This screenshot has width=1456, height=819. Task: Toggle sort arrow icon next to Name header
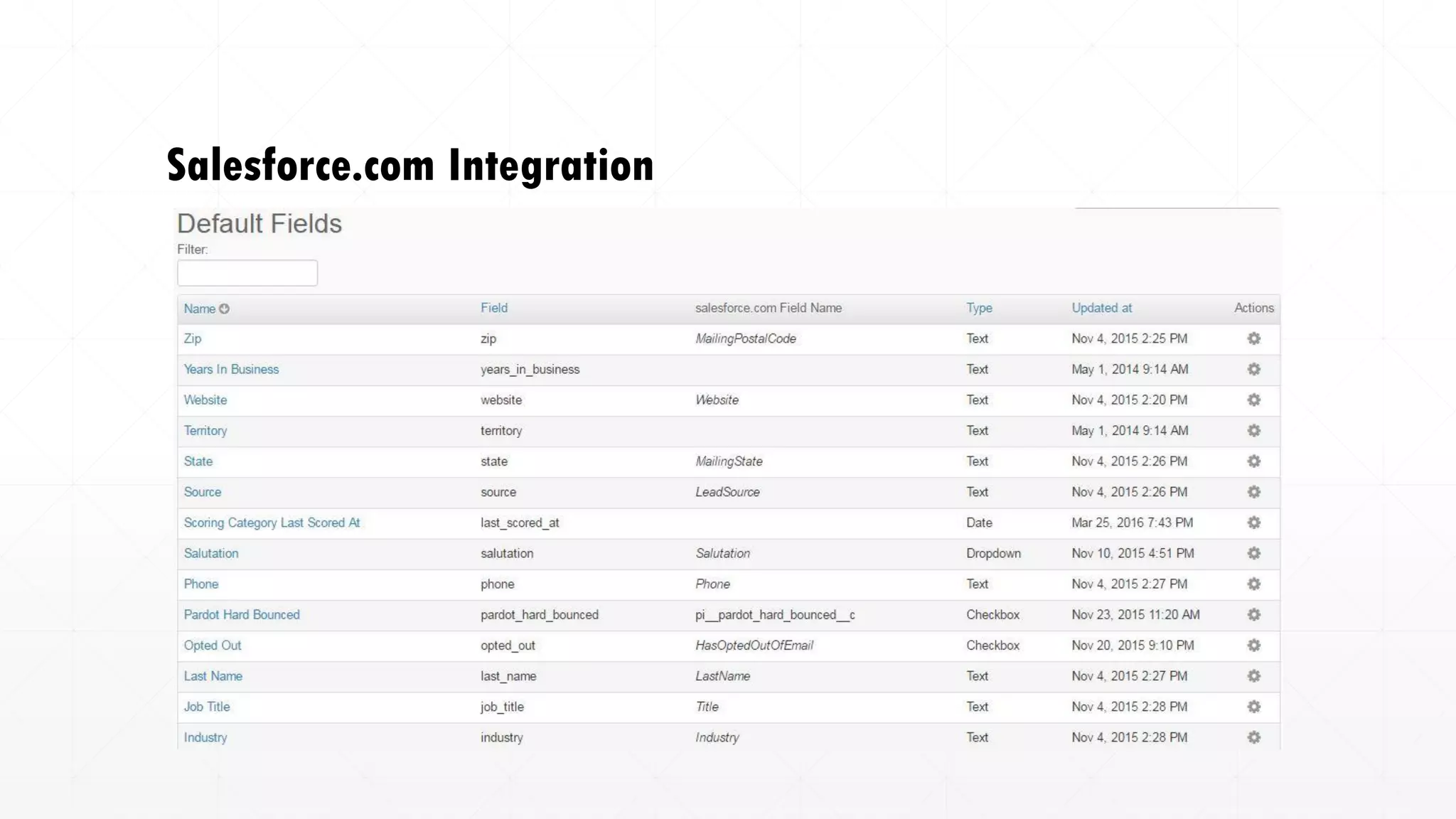point(225,309)
